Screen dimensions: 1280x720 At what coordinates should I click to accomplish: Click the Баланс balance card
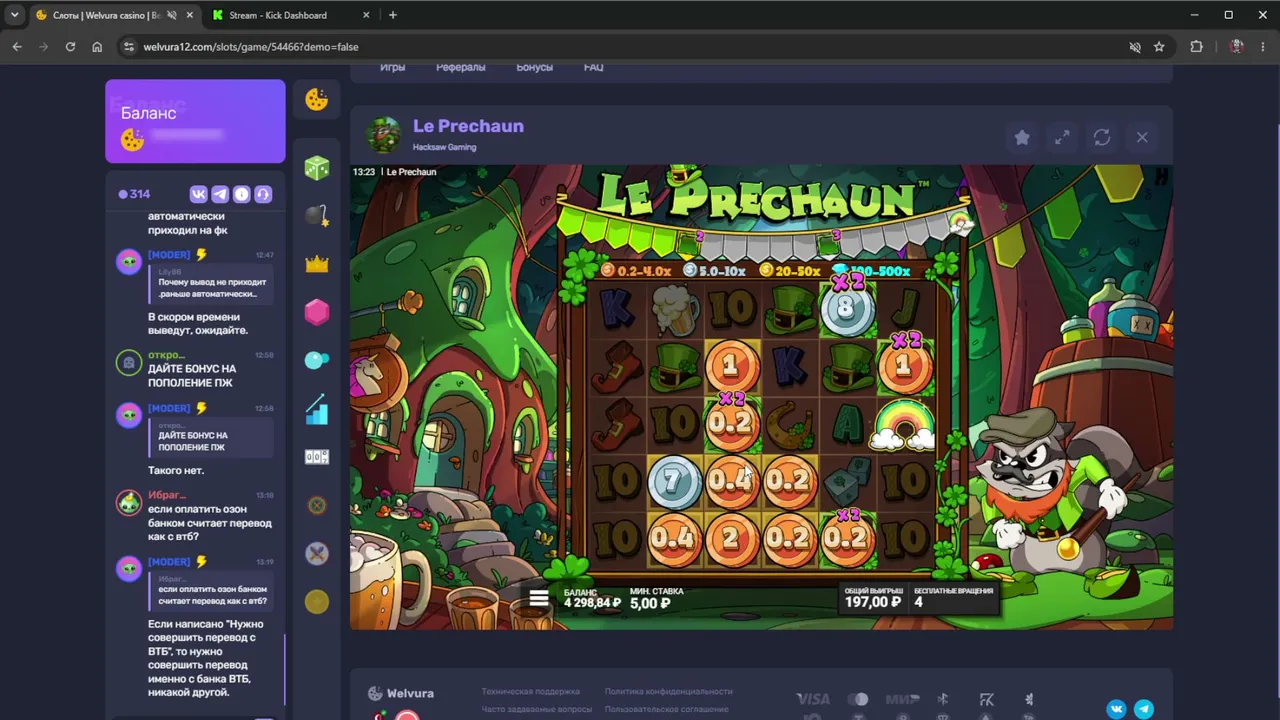pos(195,121)
